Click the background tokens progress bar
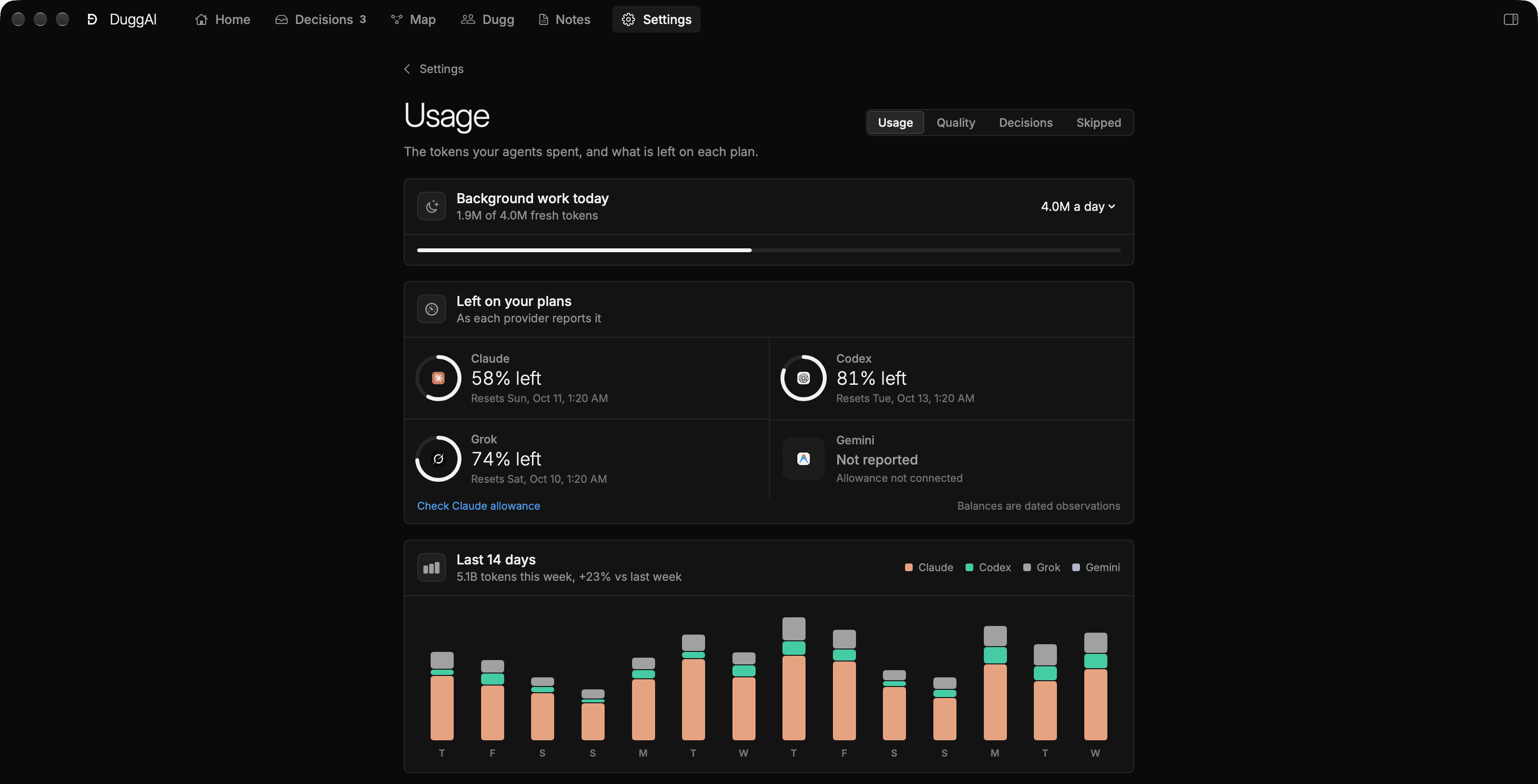The image size is (1538, 784). (x=769, y=250)
